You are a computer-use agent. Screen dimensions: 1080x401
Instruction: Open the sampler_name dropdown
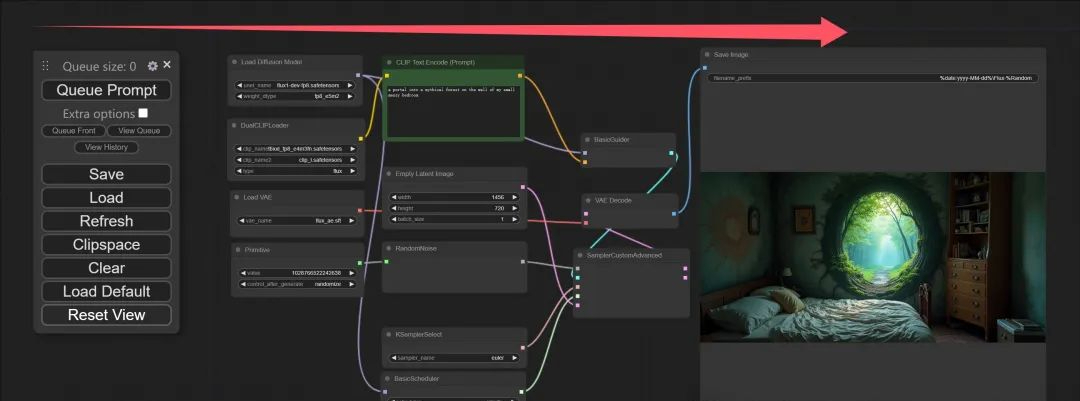coord(454,357)
